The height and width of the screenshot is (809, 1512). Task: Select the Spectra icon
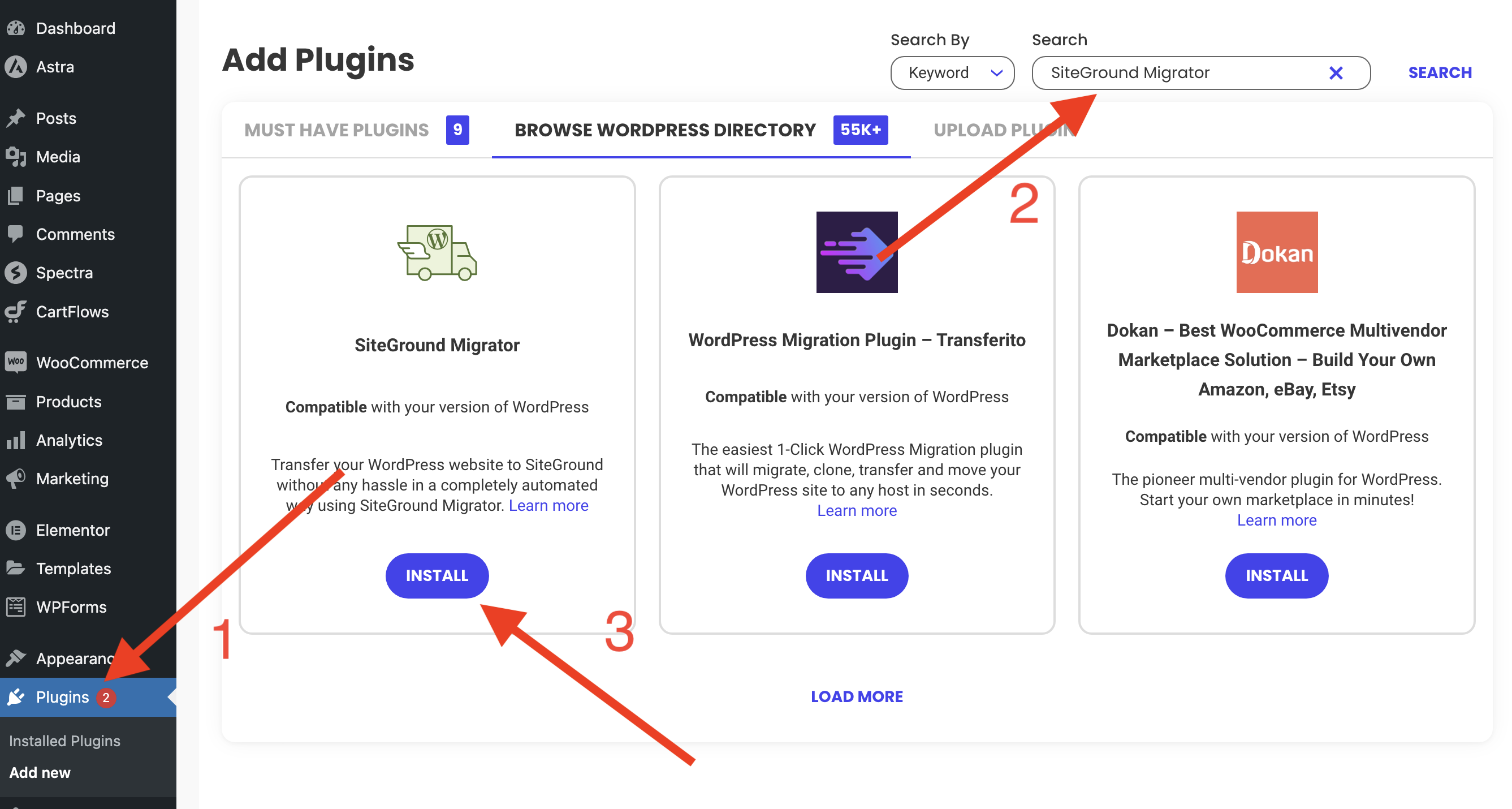(16, 273)
